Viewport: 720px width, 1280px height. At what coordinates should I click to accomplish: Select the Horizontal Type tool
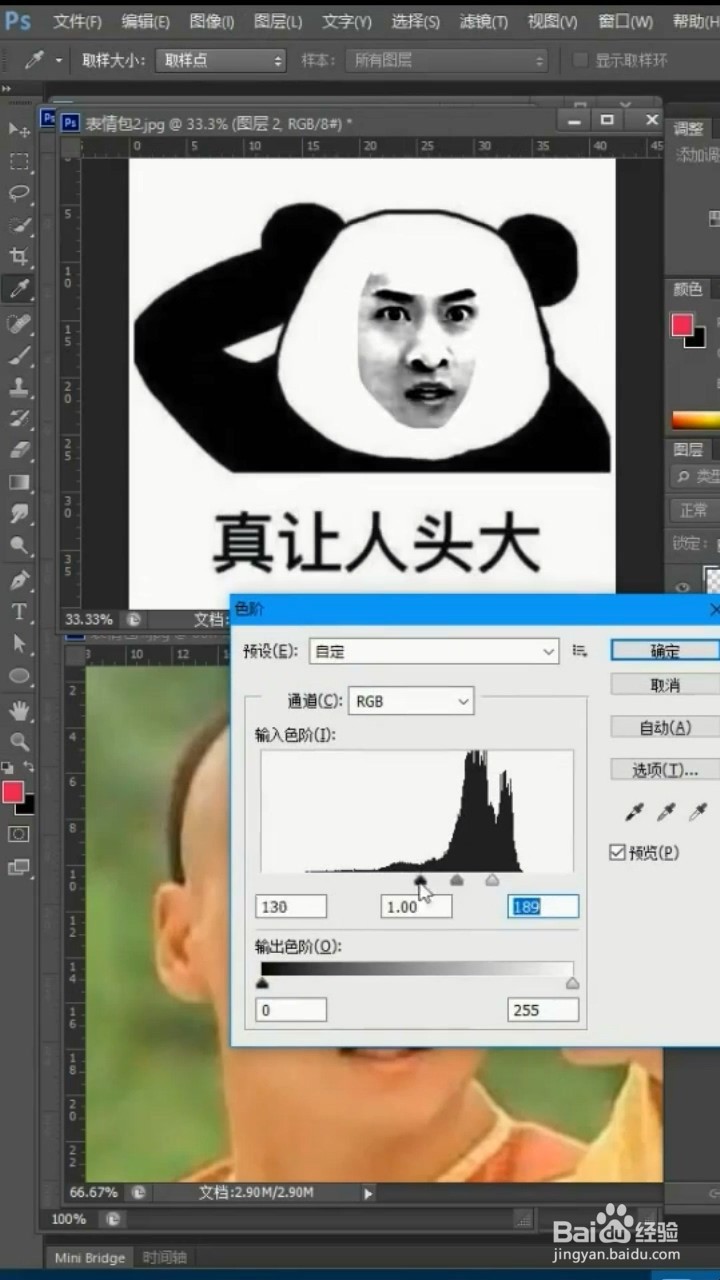(x=19, y=612)
